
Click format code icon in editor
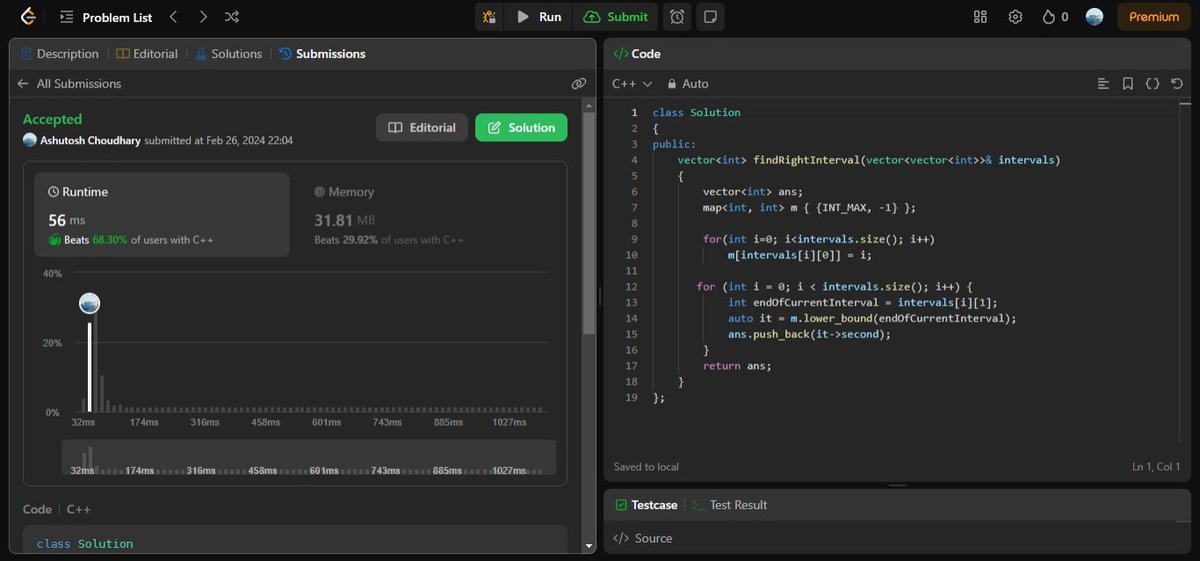click(1103, 84)
